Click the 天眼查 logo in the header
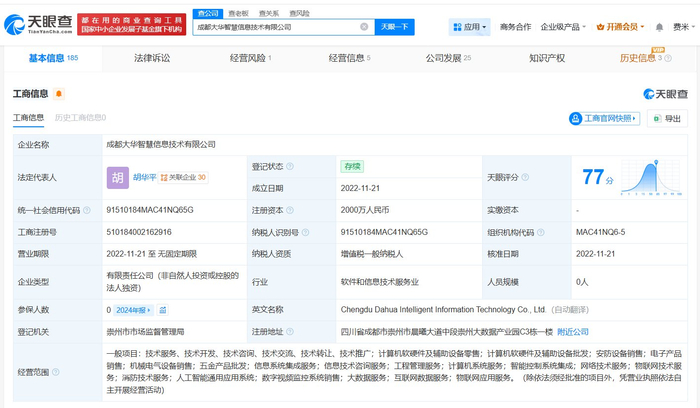Viewport: 700px width, 408px height. pyautogui.click(x=37, y=22)
